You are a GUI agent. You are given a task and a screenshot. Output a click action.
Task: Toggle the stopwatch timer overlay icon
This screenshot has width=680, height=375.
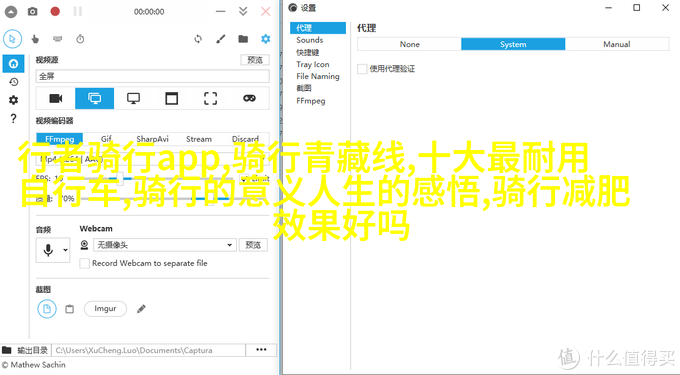pos(80,39)
